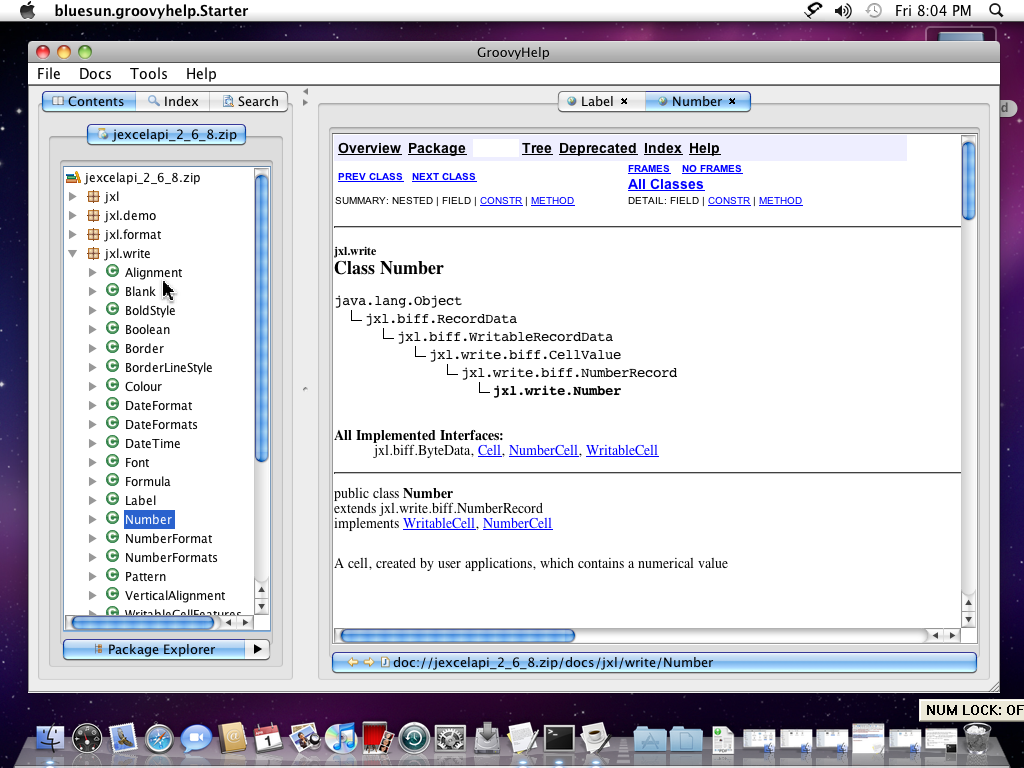The width and height of the screenshot is (1024, 768).
Task: Launch Terminal from the Dock
Action: tap(558, 739)
